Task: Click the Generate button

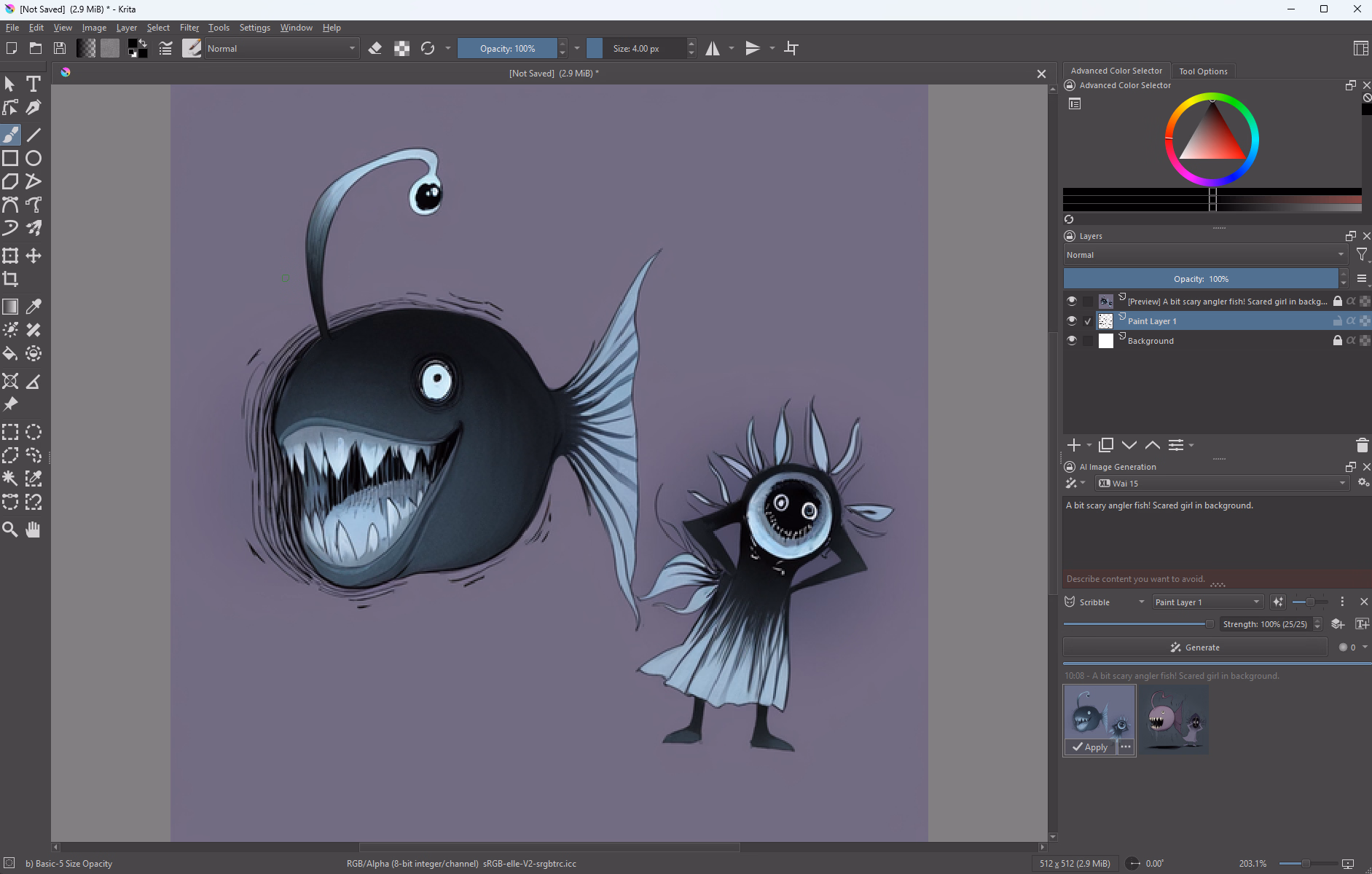Action: [x=1195, y=647]
